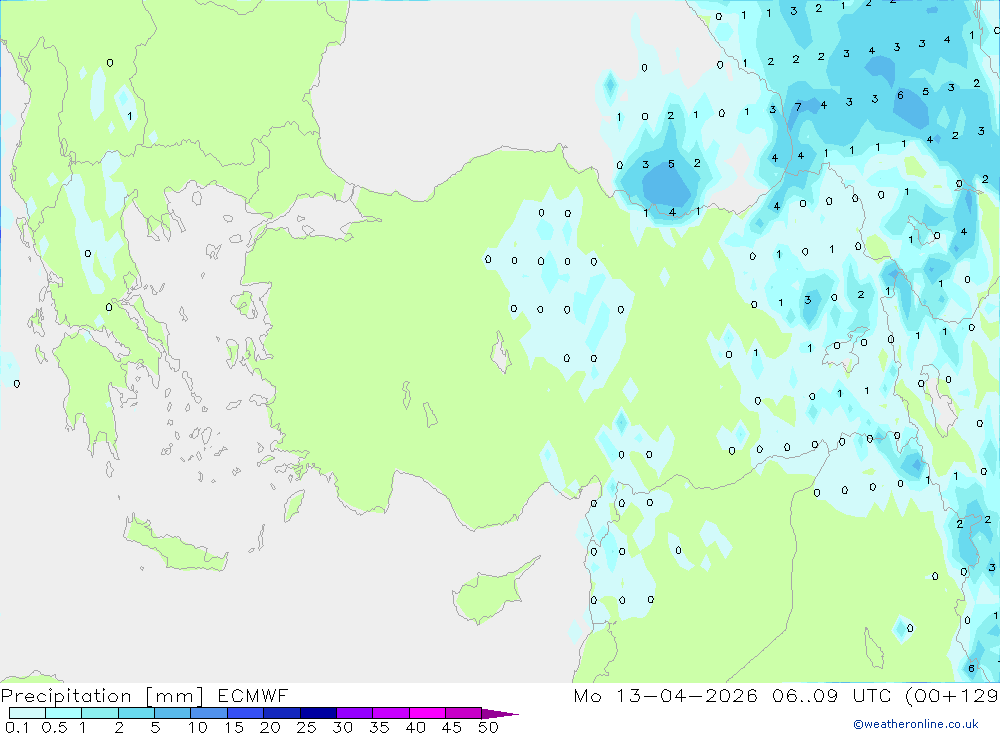Click the '0.1' legend scale label
The width and height of the screenshot is (1000, 733).
click(x=17, y=727)
